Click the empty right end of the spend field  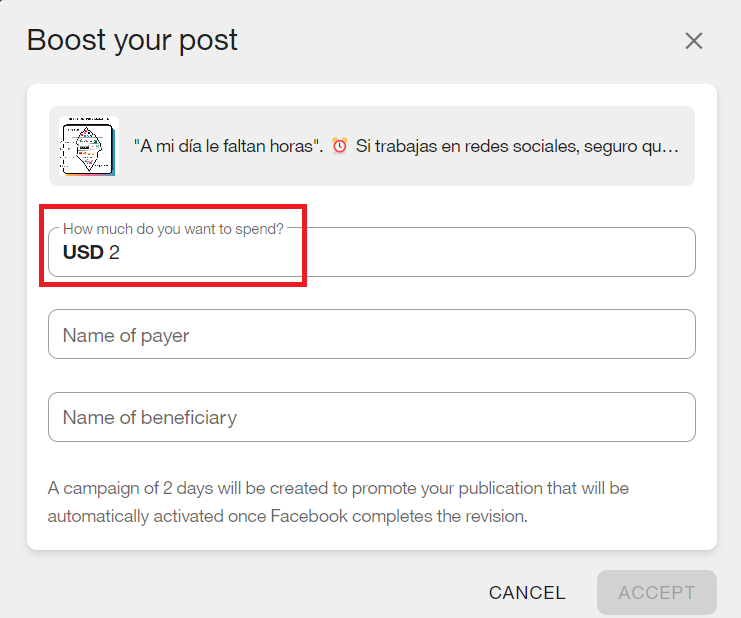pyautogui.click(x=620, y=253)
